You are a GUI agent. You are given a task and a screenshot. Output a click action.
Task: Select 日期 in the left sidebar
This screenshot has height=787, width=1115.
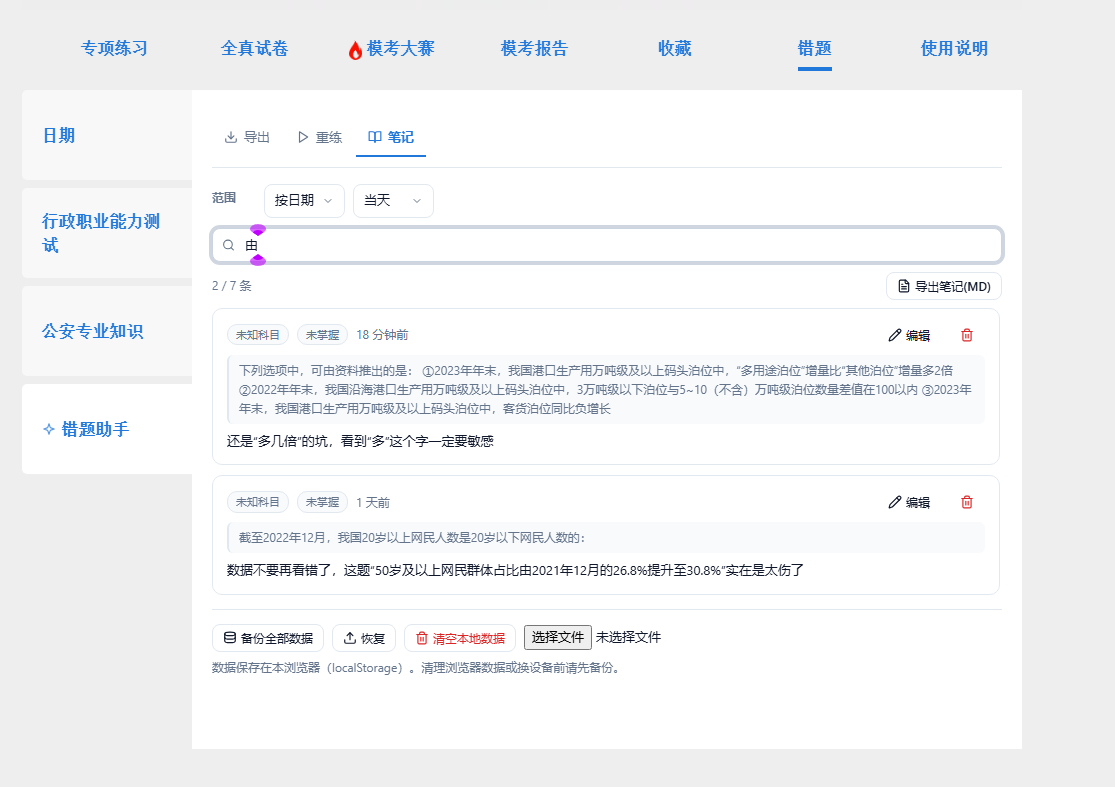point(107,135)
